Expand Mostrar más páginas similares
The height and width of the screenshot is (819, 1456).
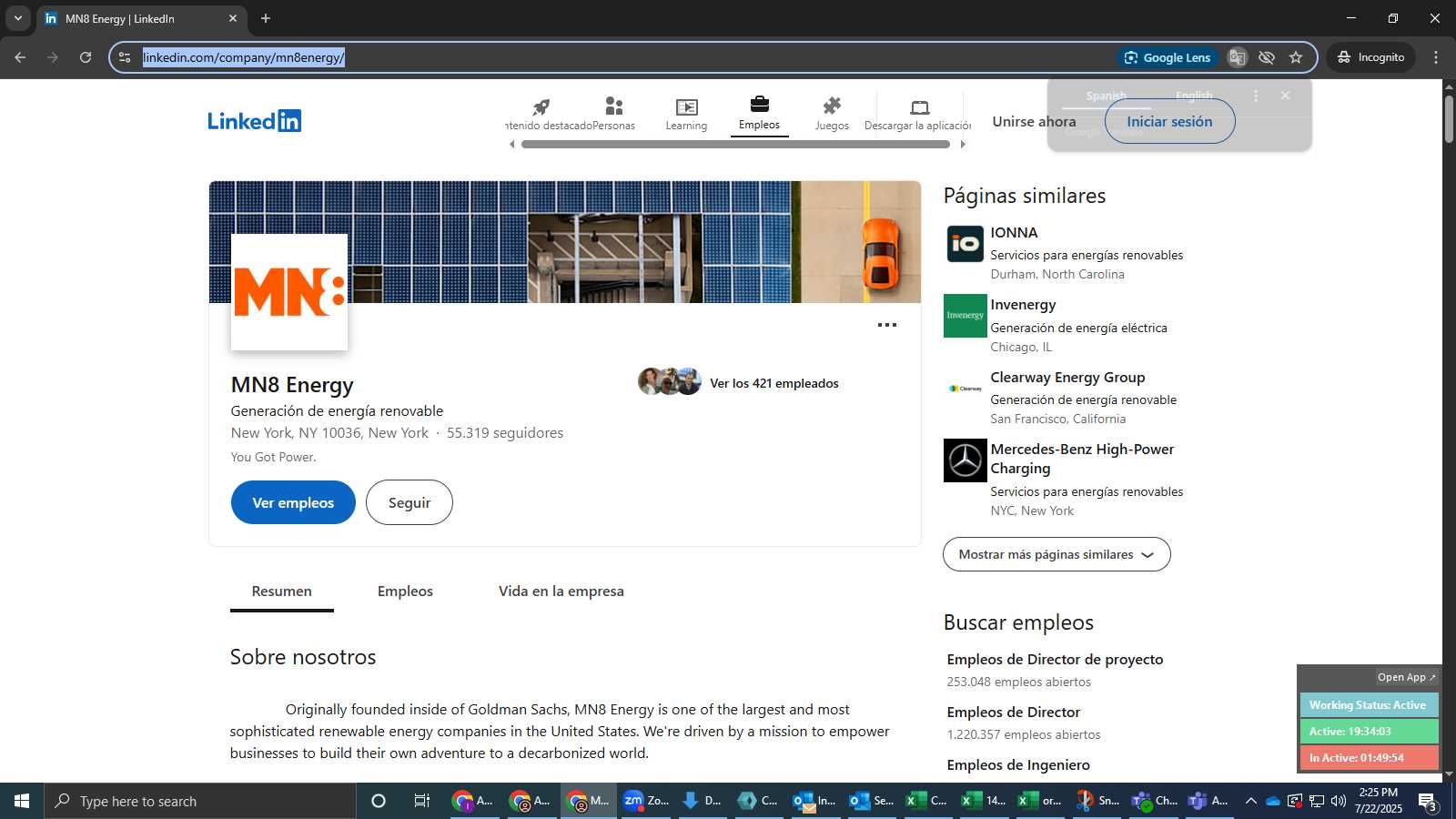1057,554
